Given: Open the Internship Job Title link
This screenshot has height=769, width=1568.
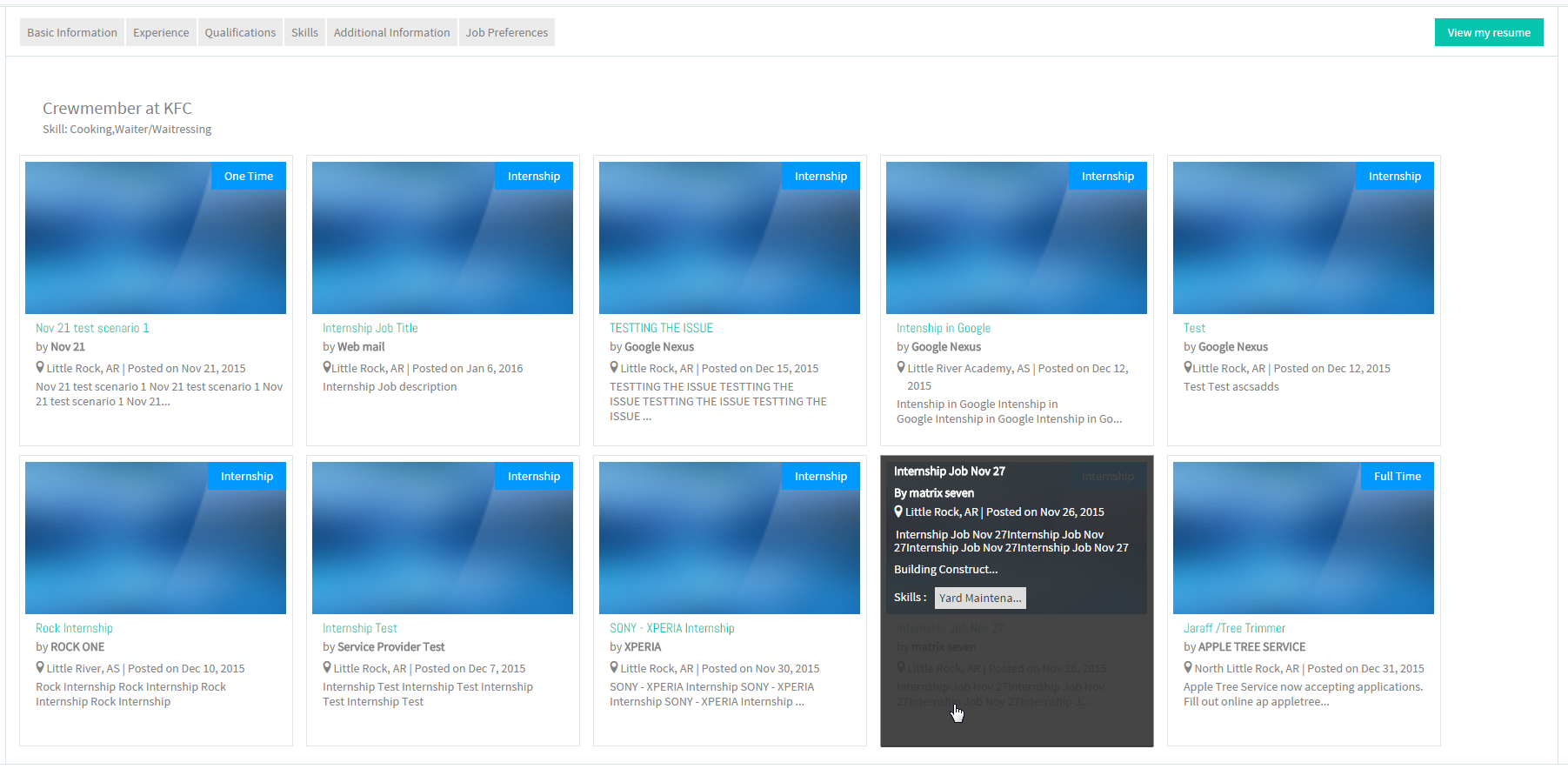Looking at the screenshot, I should (370, 328).
